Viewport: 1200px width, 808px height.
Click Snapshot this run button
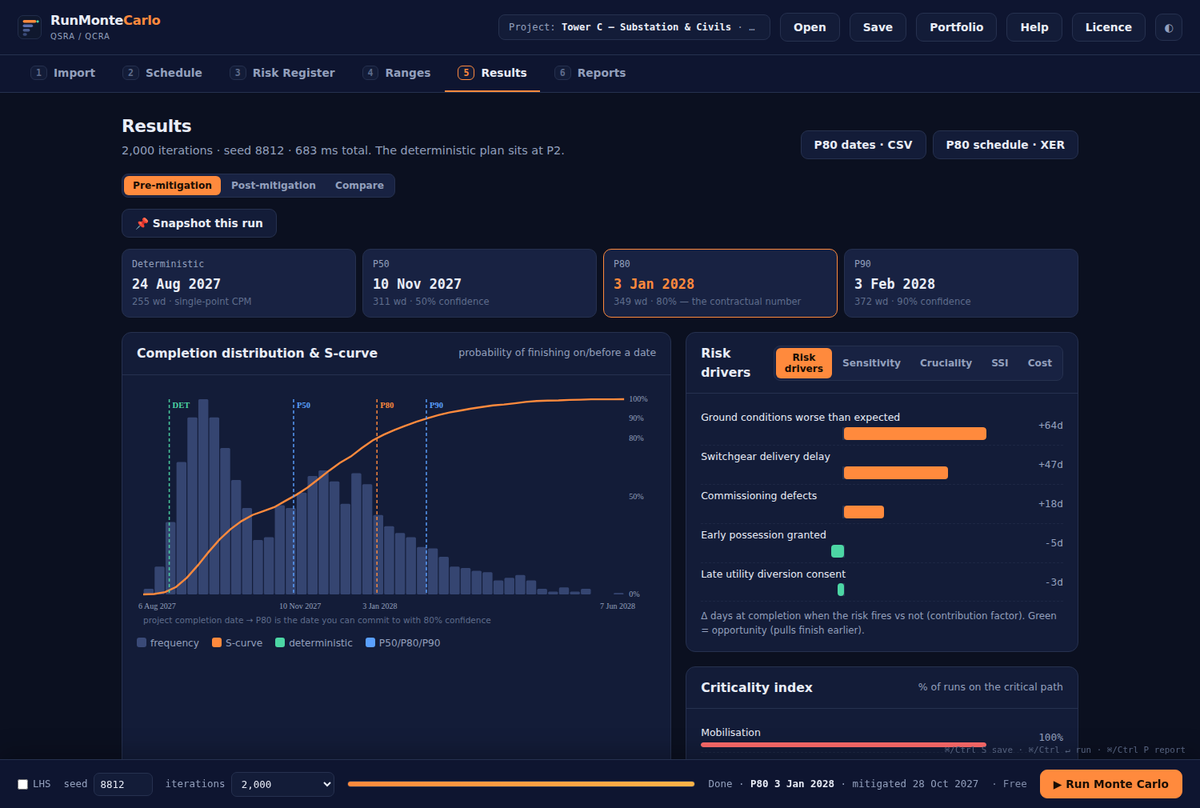tap(199, 223)
